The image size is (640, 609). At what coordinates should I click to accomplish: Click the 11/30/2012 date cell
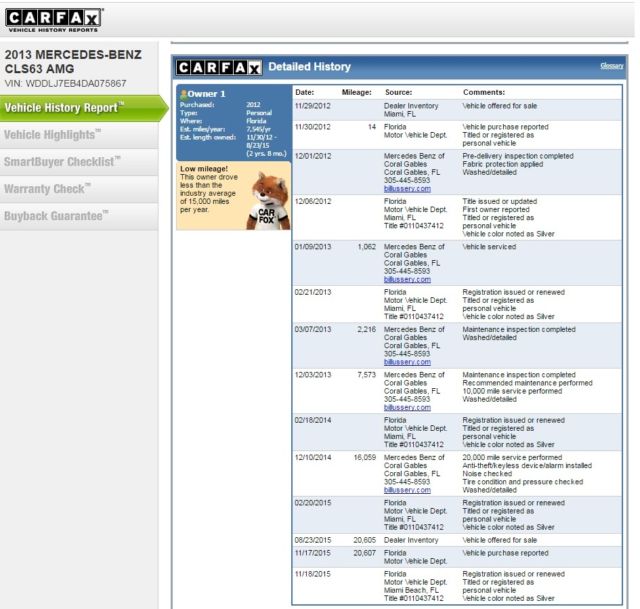(x=312, y=127)
